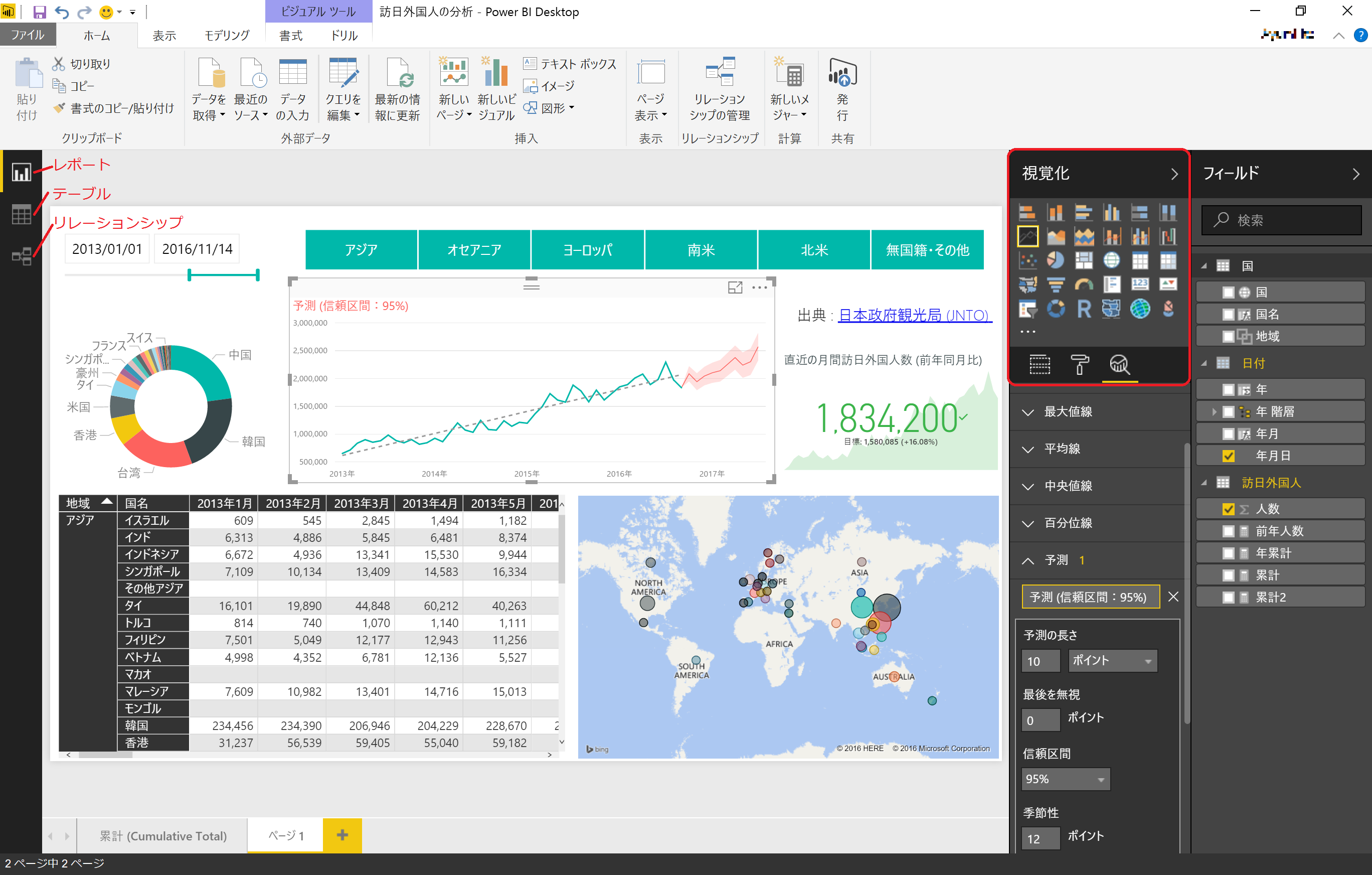Screen dimensions: 1372x875
Task: Click the Save icon in title bar
Action: point(39,12)
